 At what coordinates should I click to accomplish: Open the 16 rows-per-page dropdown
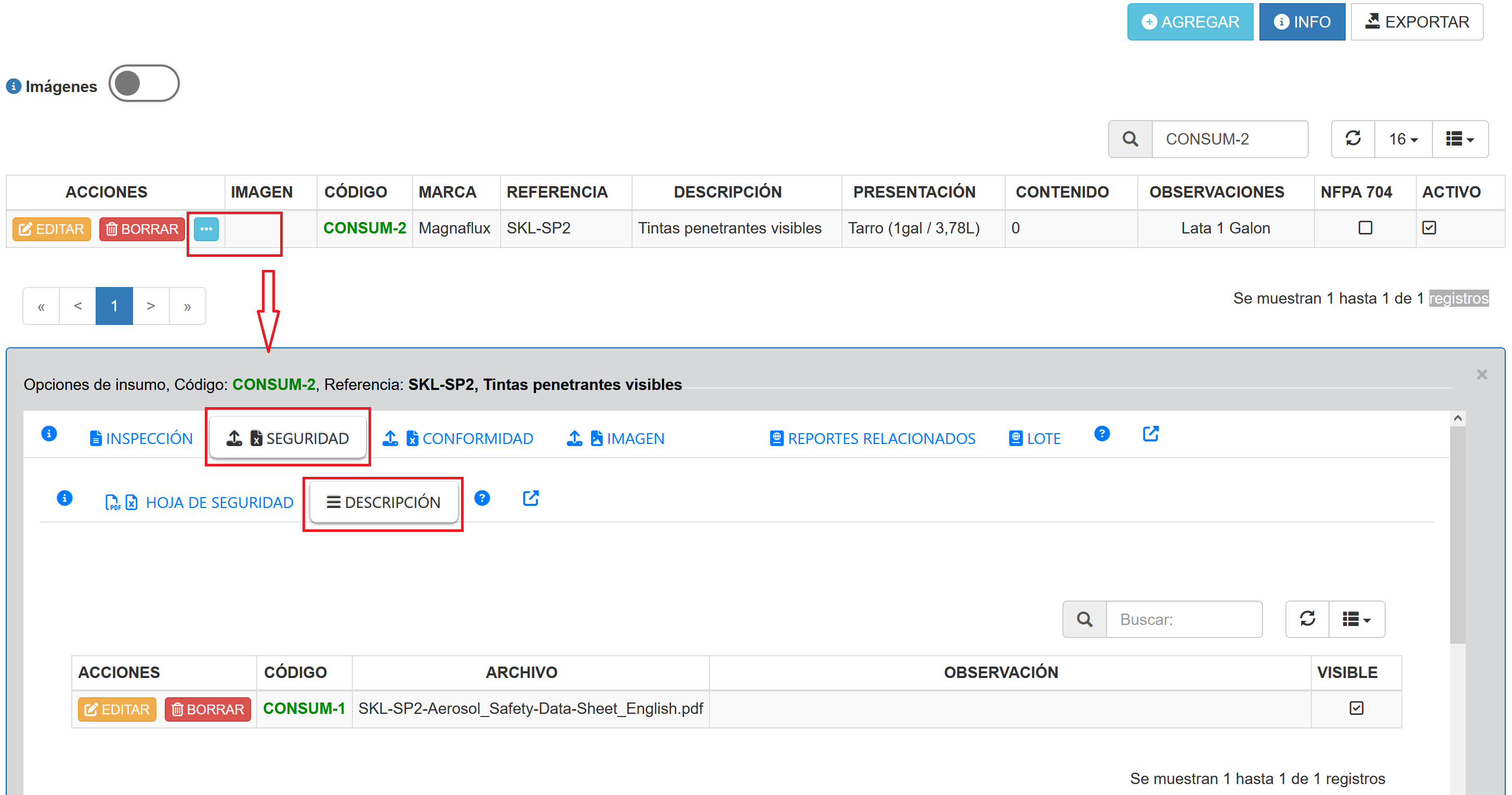click(x=1403, y=139)
